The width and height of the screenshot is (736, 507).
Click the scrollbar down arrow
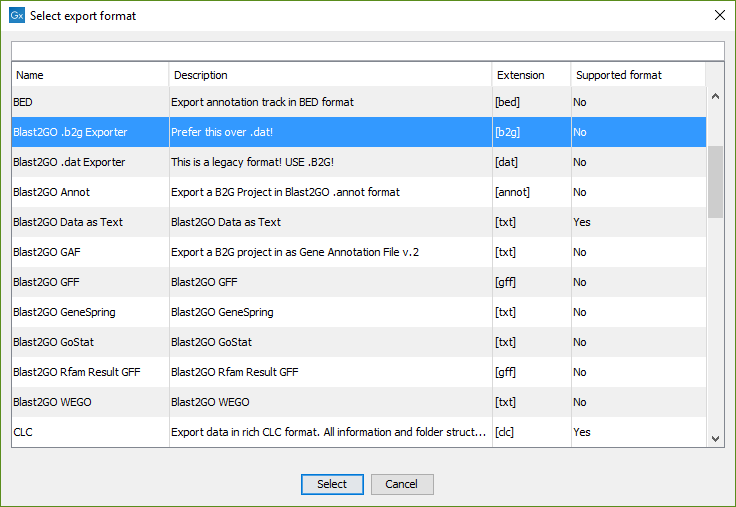(x=715, y=438)
